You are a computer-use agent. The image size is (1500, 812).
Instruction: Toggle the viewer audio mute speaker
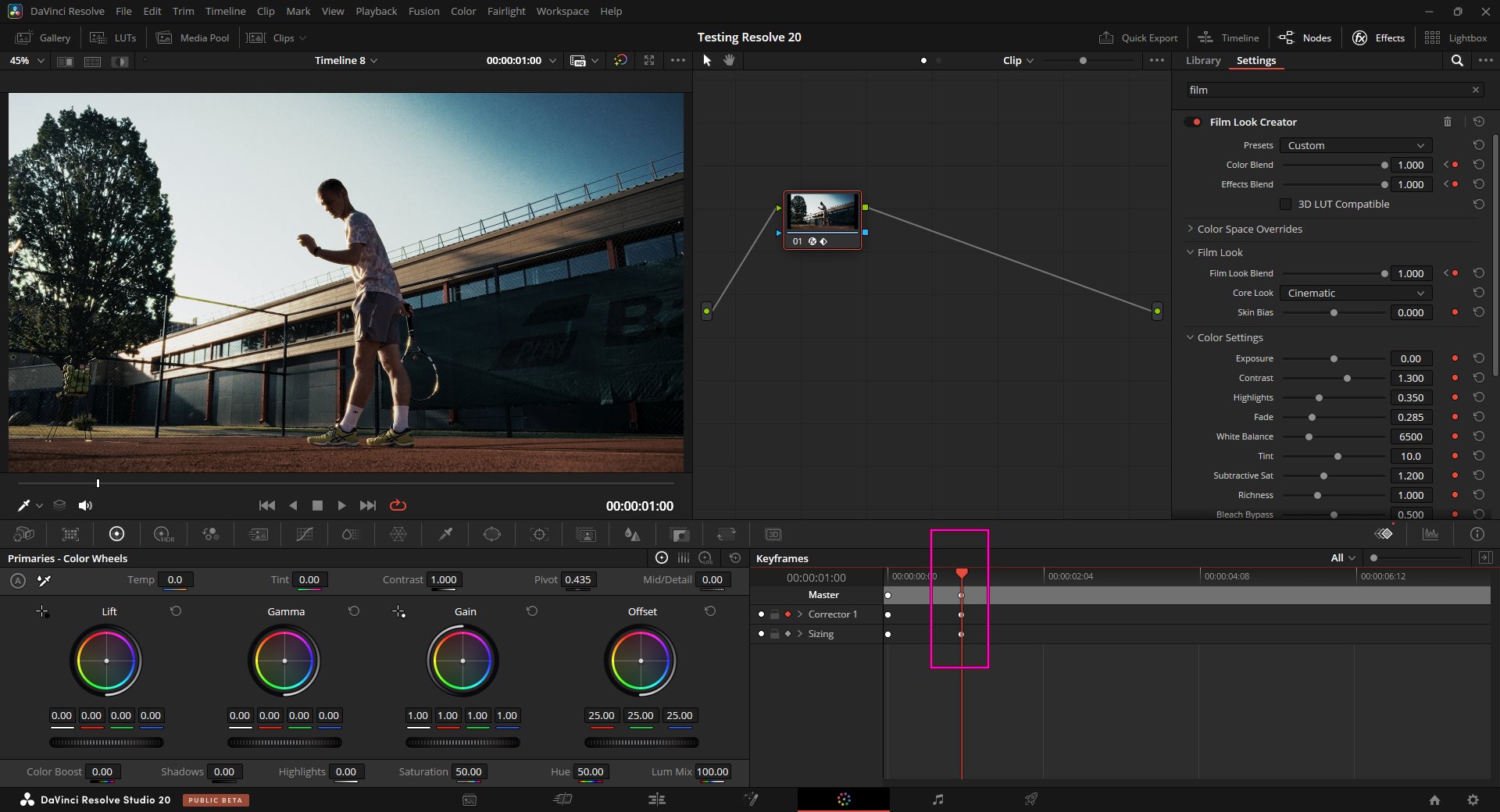tap(85, 505)
